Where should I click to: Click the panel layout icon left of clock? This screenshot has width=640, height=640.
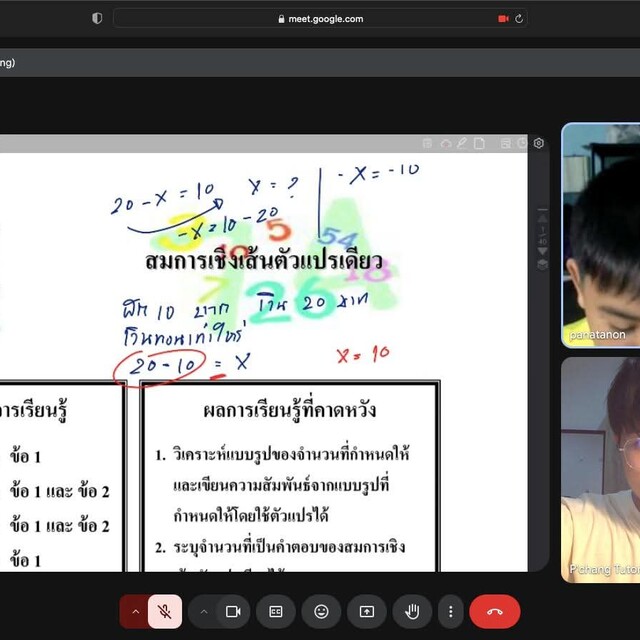tap(505, 143)
